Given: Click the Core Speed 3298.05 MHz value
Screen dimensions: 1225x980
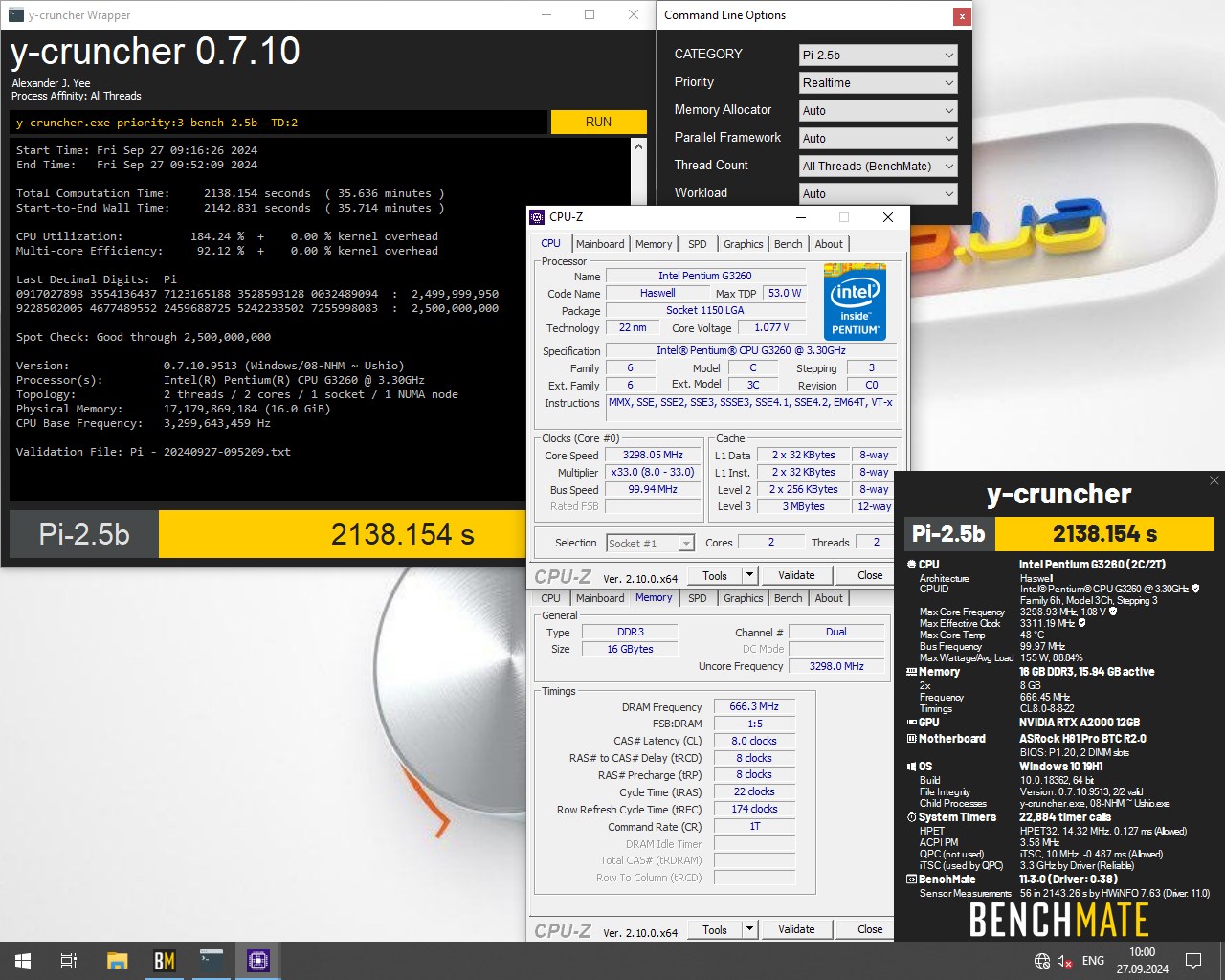Looking at the screenshot, I should (653, 456).
